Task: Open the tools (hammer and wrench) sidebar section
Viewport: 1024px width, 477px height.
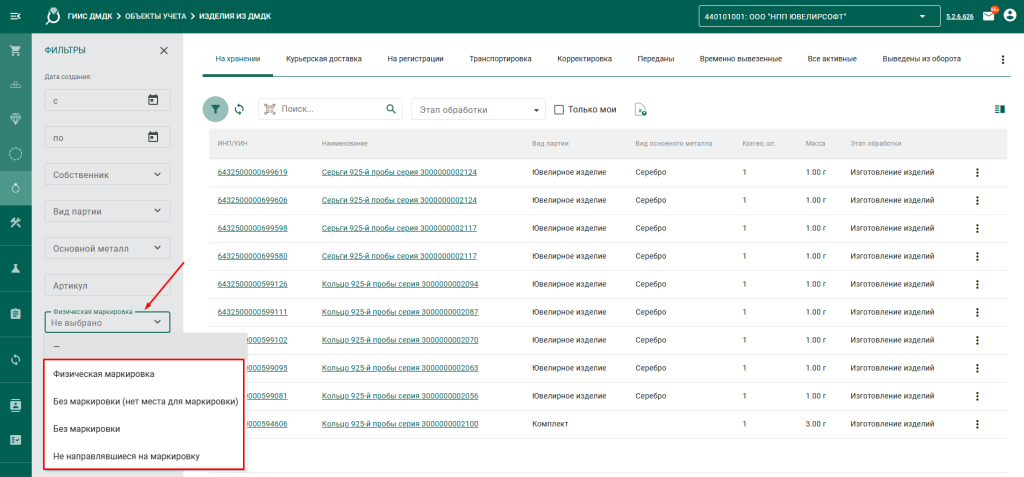Action: coord(16,222)
